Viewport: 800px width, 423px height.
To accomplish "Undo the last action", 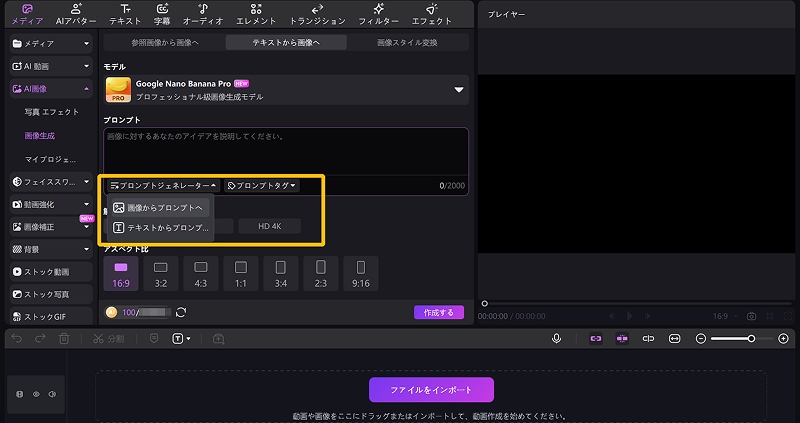I will point(17,339).
